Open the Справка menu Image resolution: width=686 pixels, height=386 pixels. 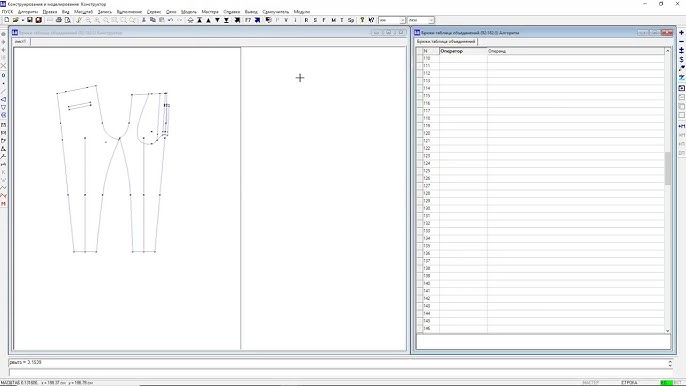(231, 12)
